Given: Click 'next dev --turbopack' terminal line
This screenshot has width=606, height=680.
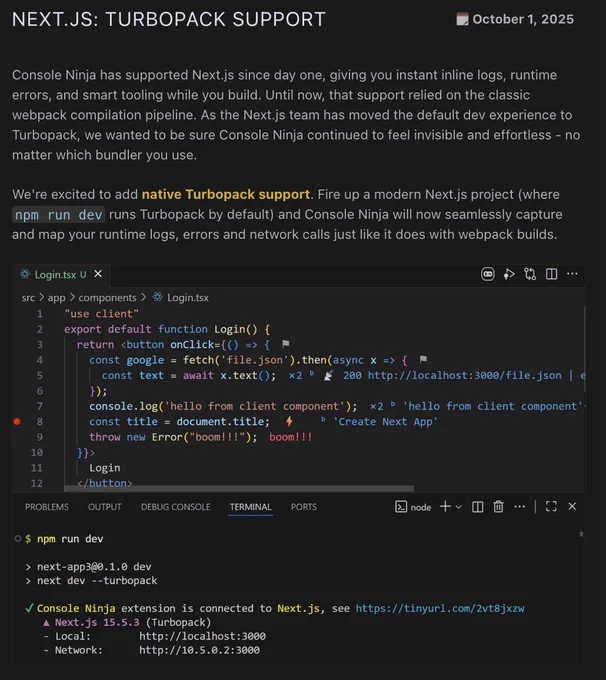Looking at the screenshot, I should [x=97, y=581].
